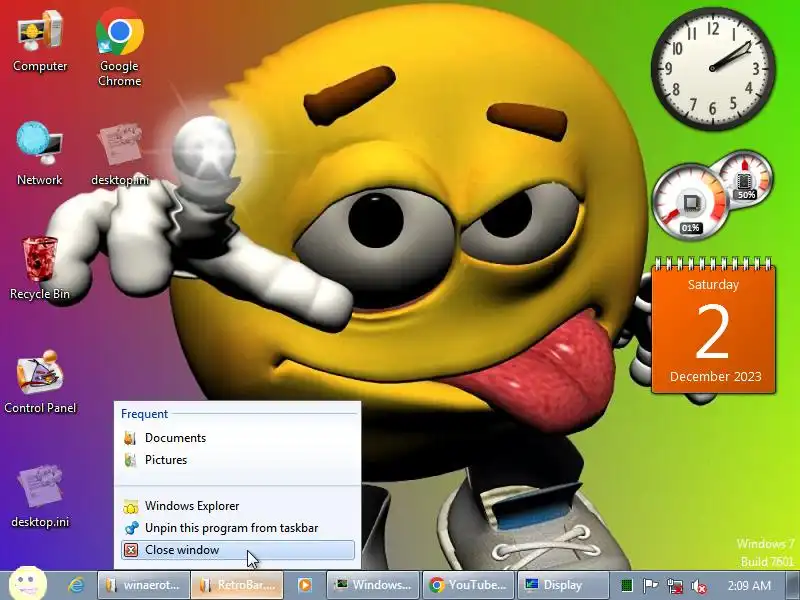
Task: Select the Control Panel desktop icon
Action: pyautogui.click(x=40, y=382)
